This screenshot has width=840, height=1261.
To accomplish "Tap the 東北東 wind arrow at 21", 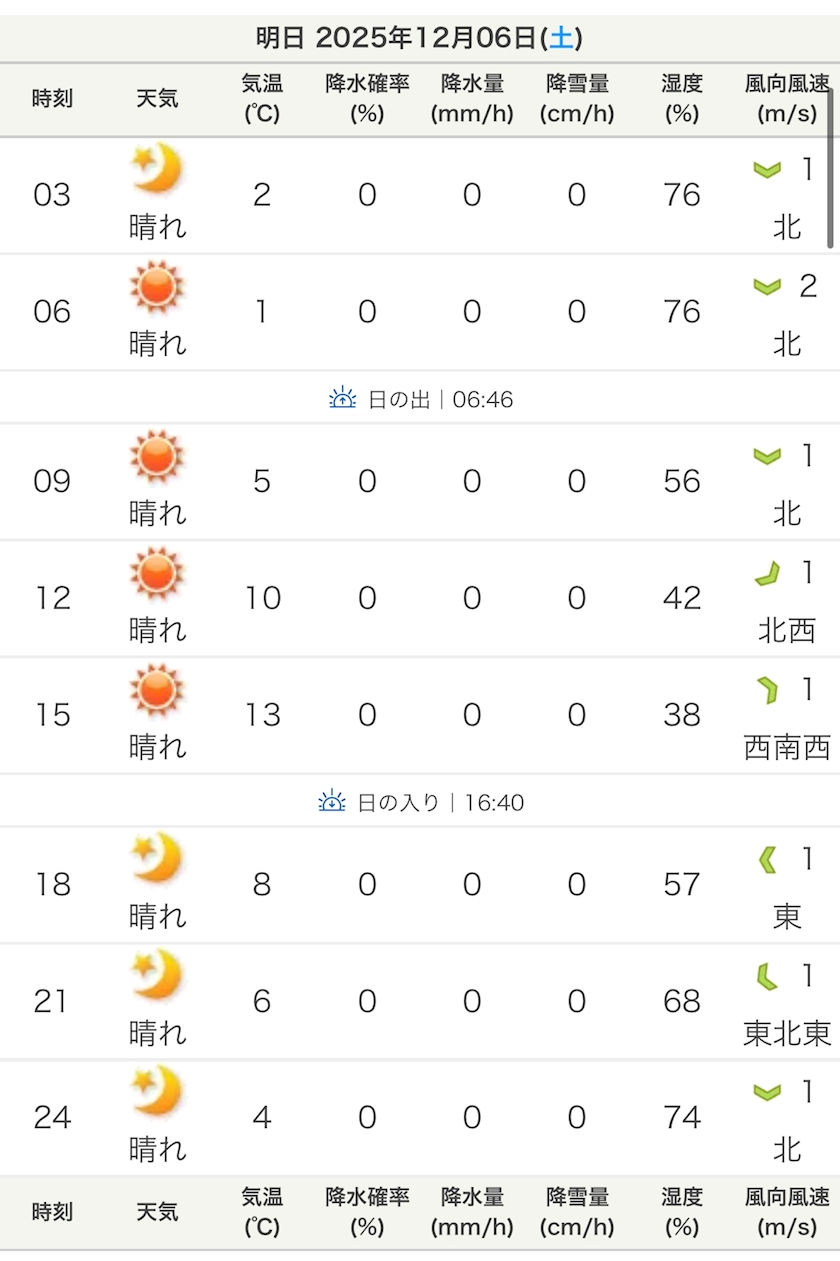I will 767,976.
